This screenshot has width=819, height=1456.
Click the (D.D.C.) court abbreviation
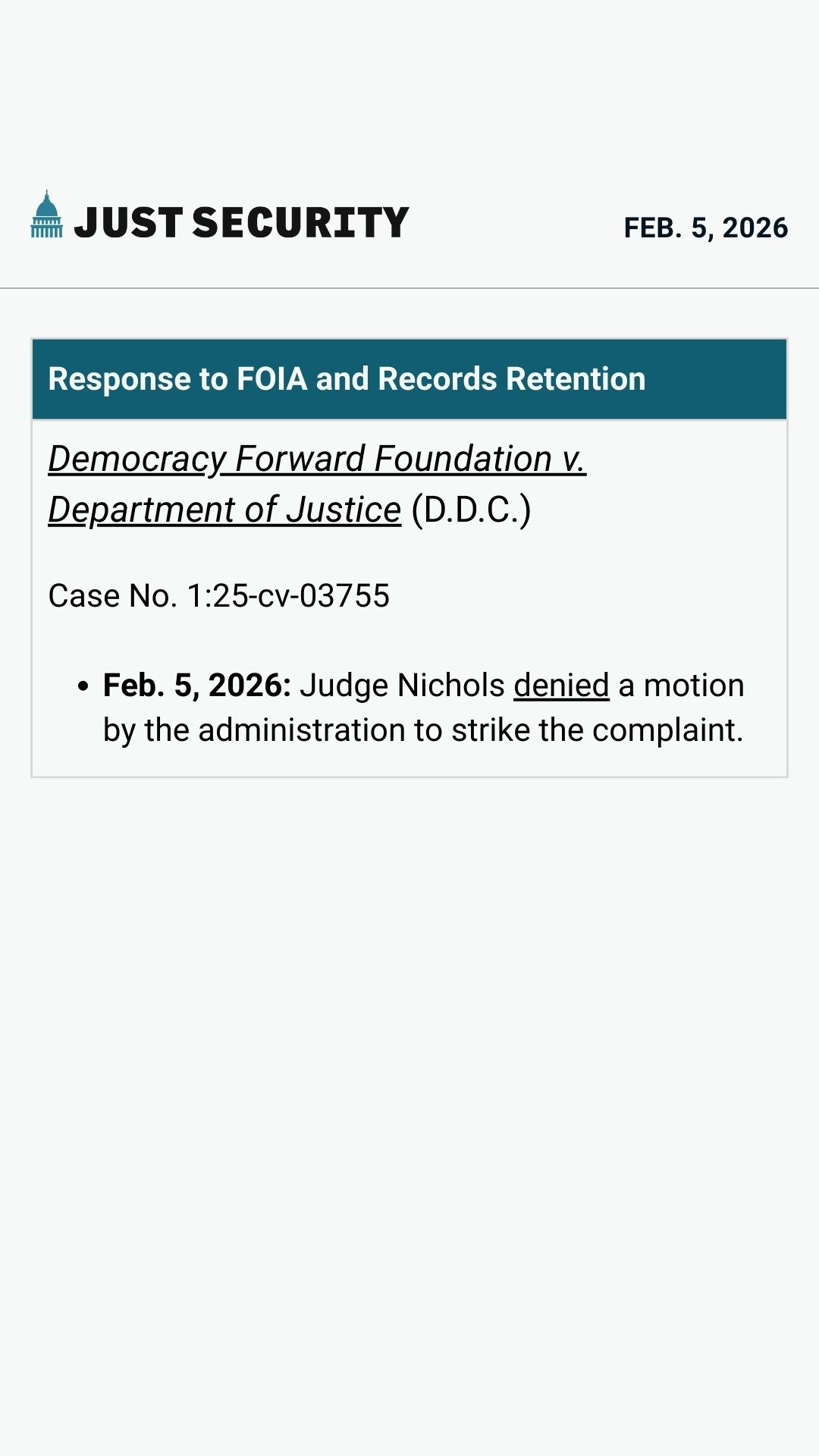pyautogui.click(x=471, y=510)
